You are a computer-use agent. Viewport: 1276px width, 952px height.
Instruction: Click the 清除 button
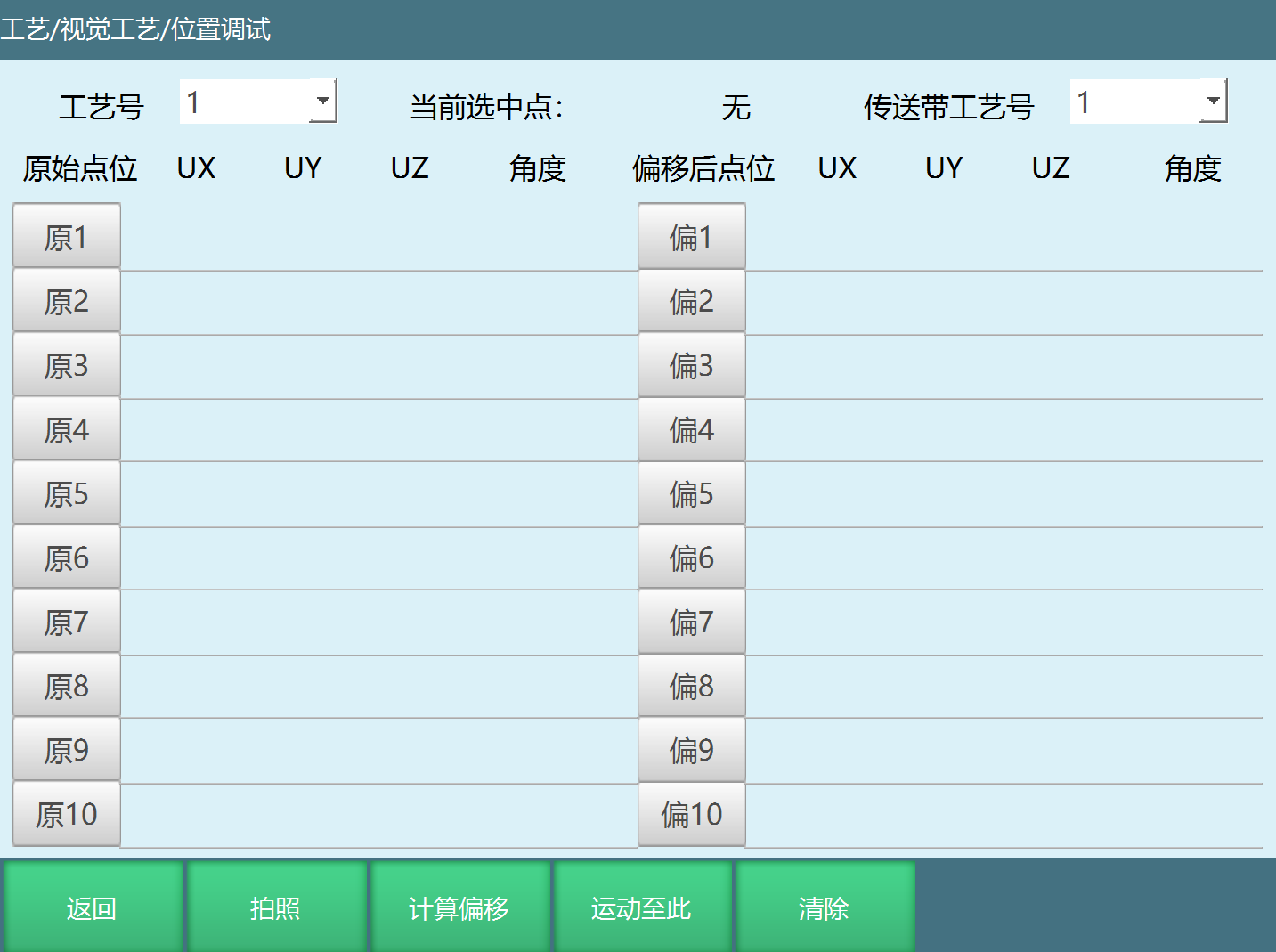tap(824, 907)
